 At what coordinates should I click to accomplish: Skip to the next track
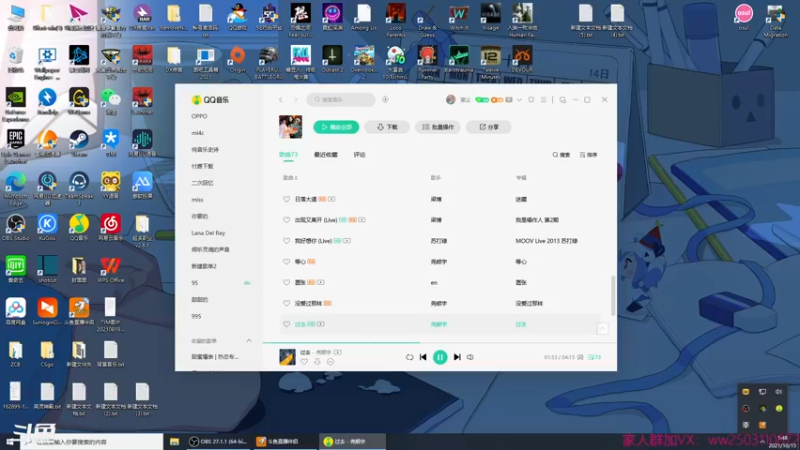(457, 357)
